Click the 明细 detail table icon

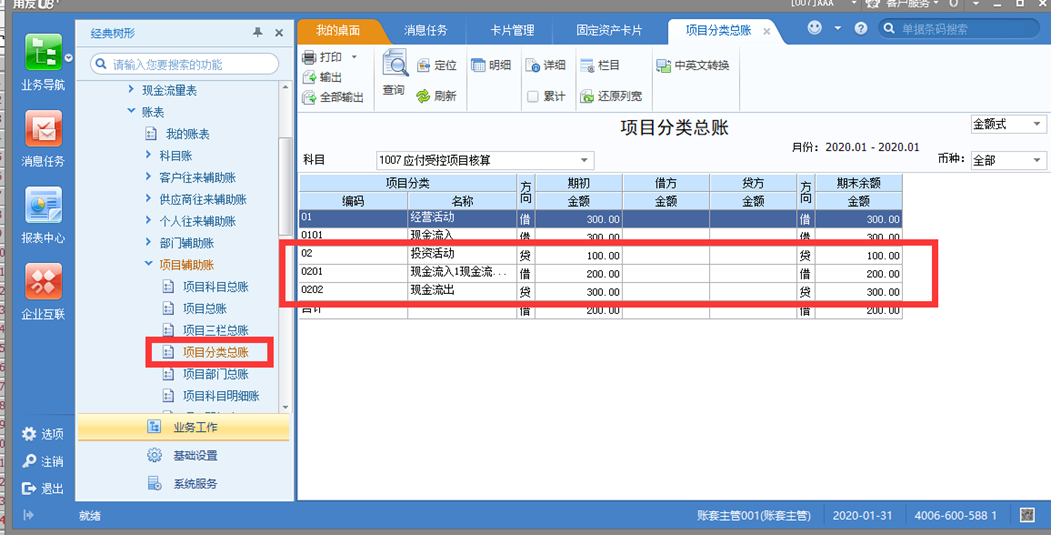[x=478, y=65]
